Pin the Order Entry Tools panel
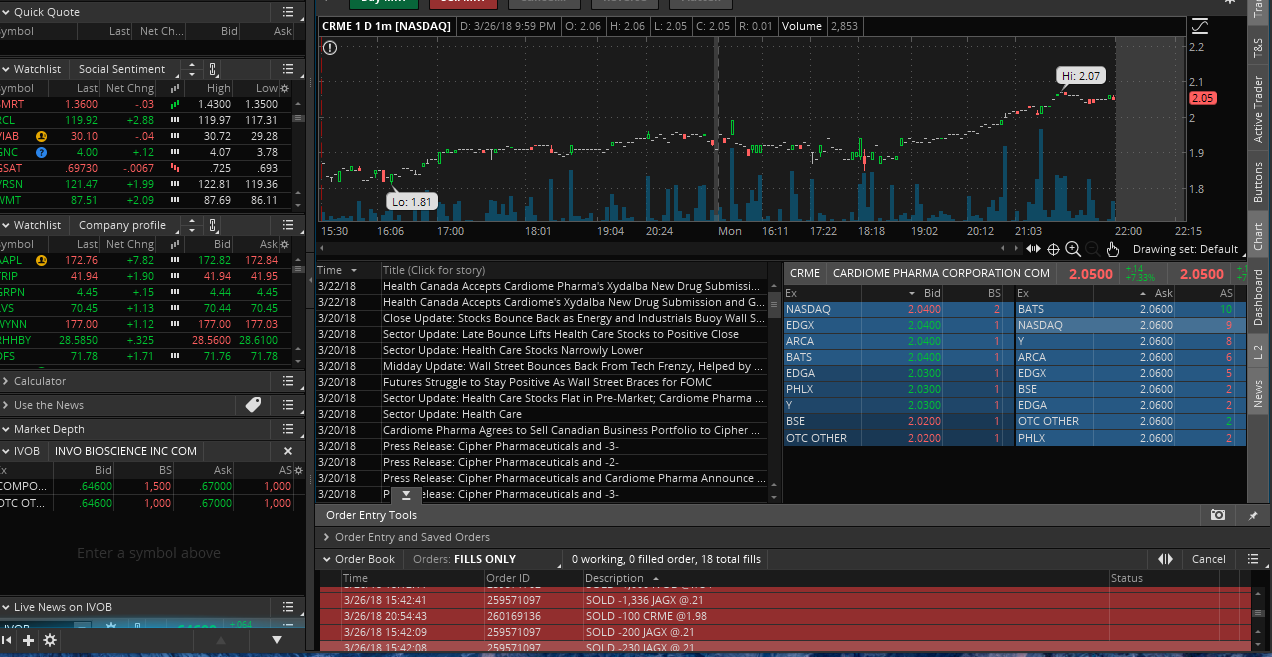 coord(1253,515)
